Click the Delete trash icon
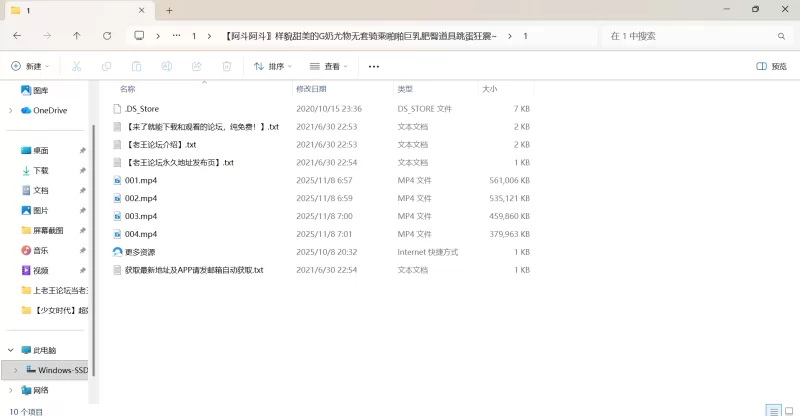800x416 pixels. coord(227,67)
